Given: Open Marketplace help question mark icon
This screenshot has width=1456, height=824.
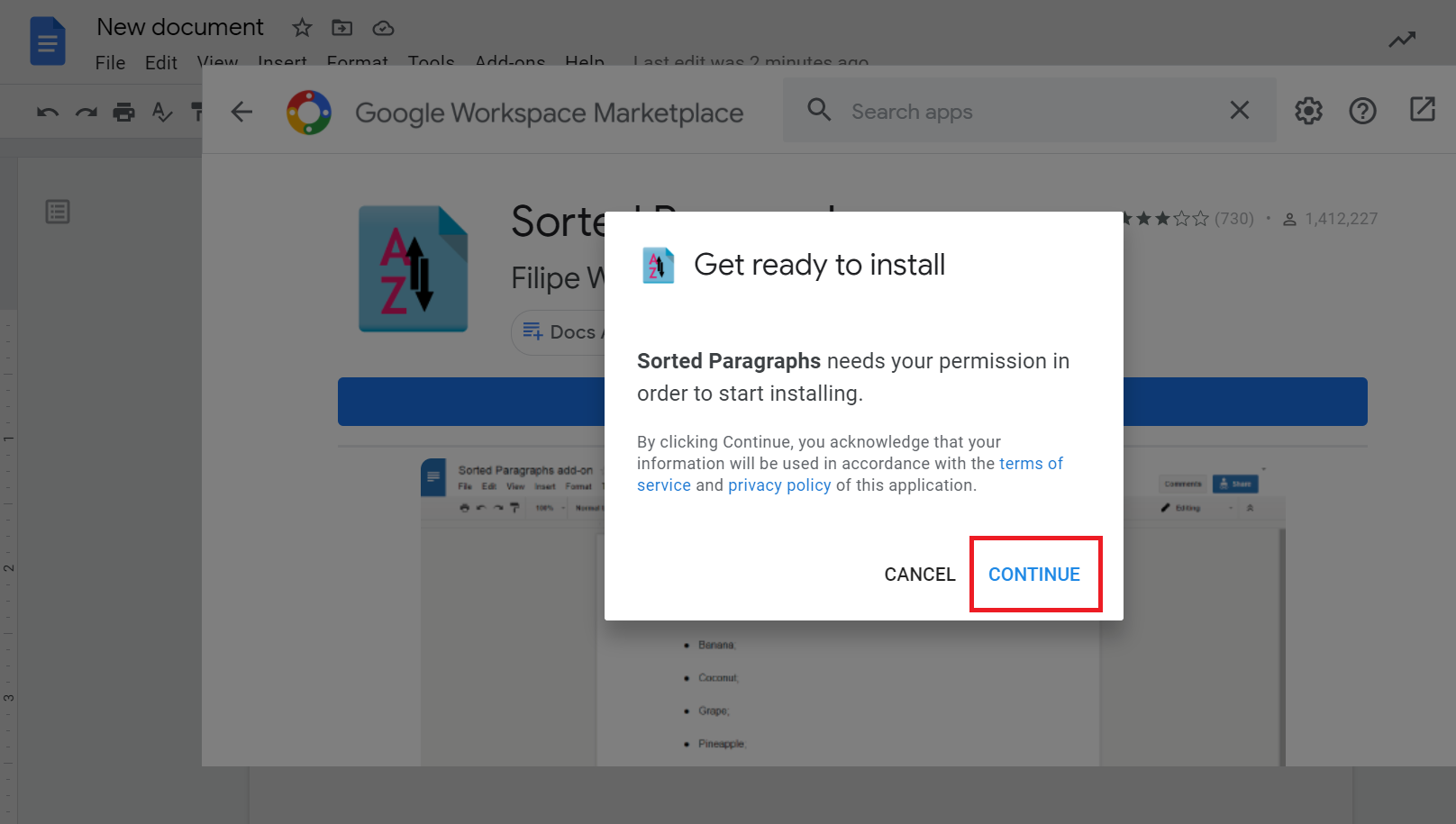Looking at the screenshot, I should coord(1362,111).
